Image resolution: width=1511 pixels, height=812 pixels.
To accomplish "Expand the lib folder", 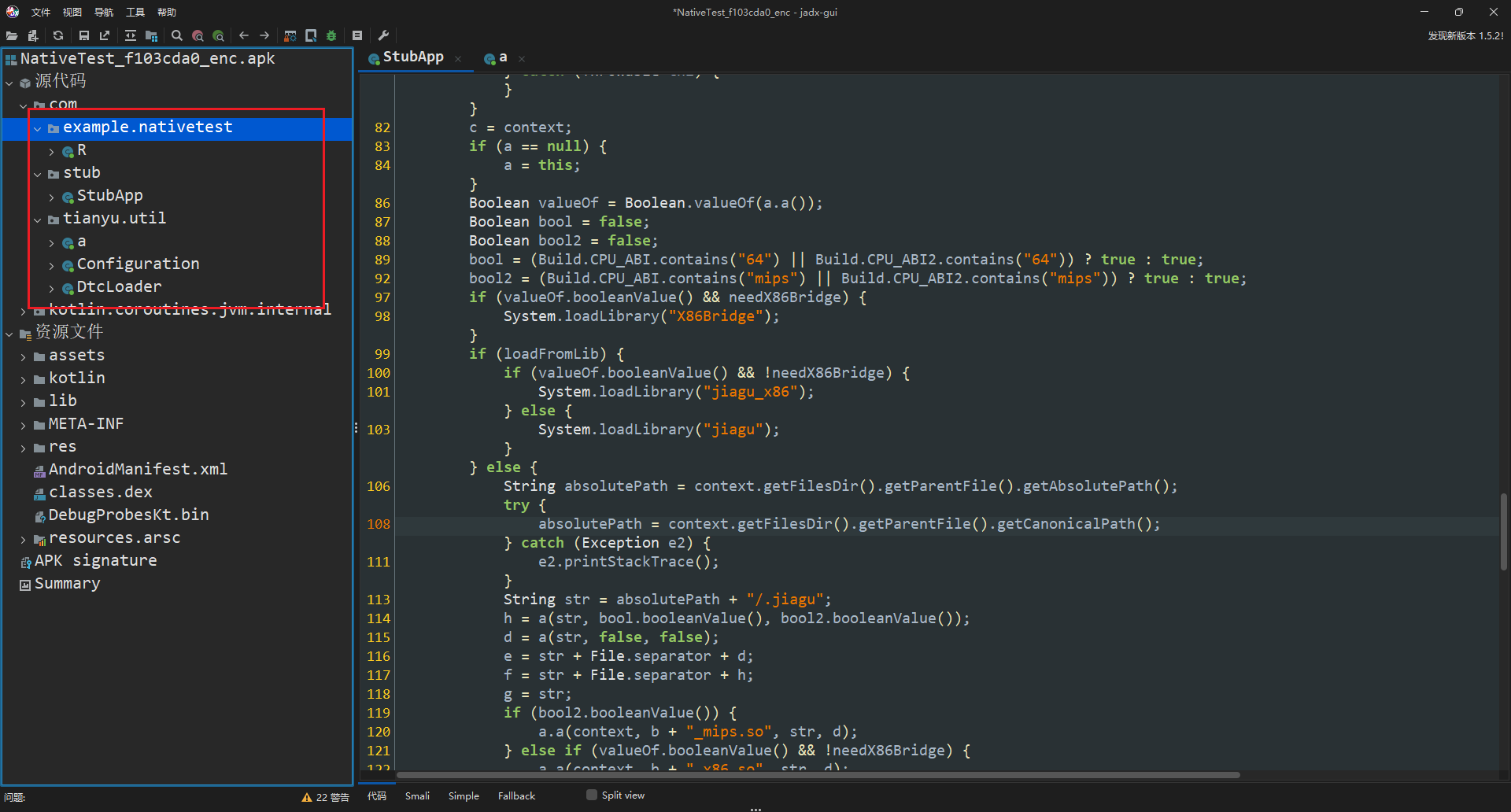I will click(x=23, y=402).
